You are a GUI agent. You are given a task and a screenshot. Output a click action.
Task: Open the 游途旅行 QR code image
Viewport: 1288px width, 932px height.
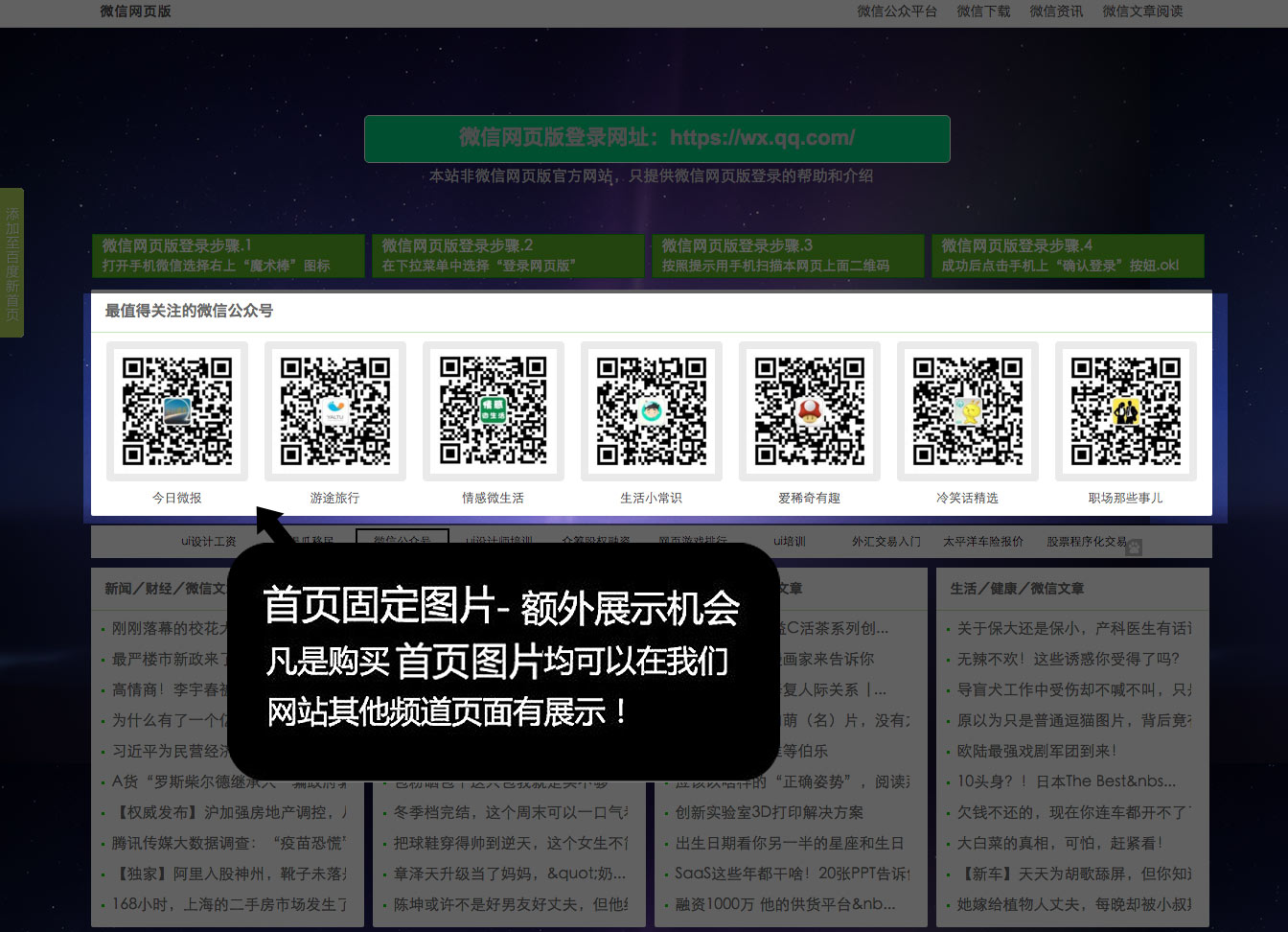pyautogui.click(x=335, y=411)
